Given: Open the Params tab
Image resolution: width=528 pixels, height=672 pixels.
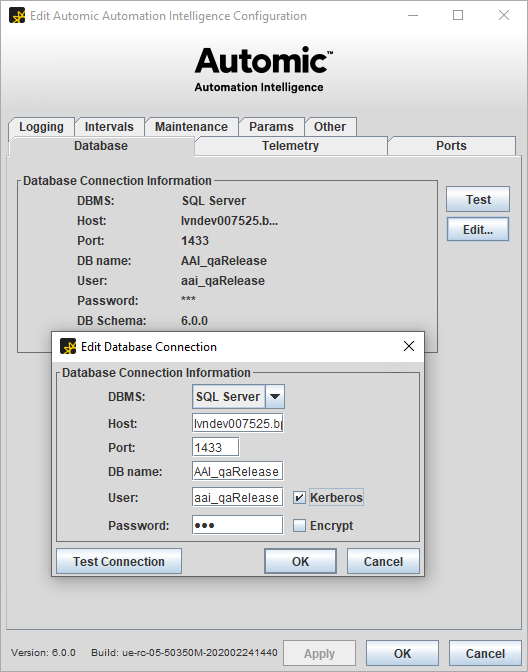Looking at the screenshot, I should (x=271, y=127).
